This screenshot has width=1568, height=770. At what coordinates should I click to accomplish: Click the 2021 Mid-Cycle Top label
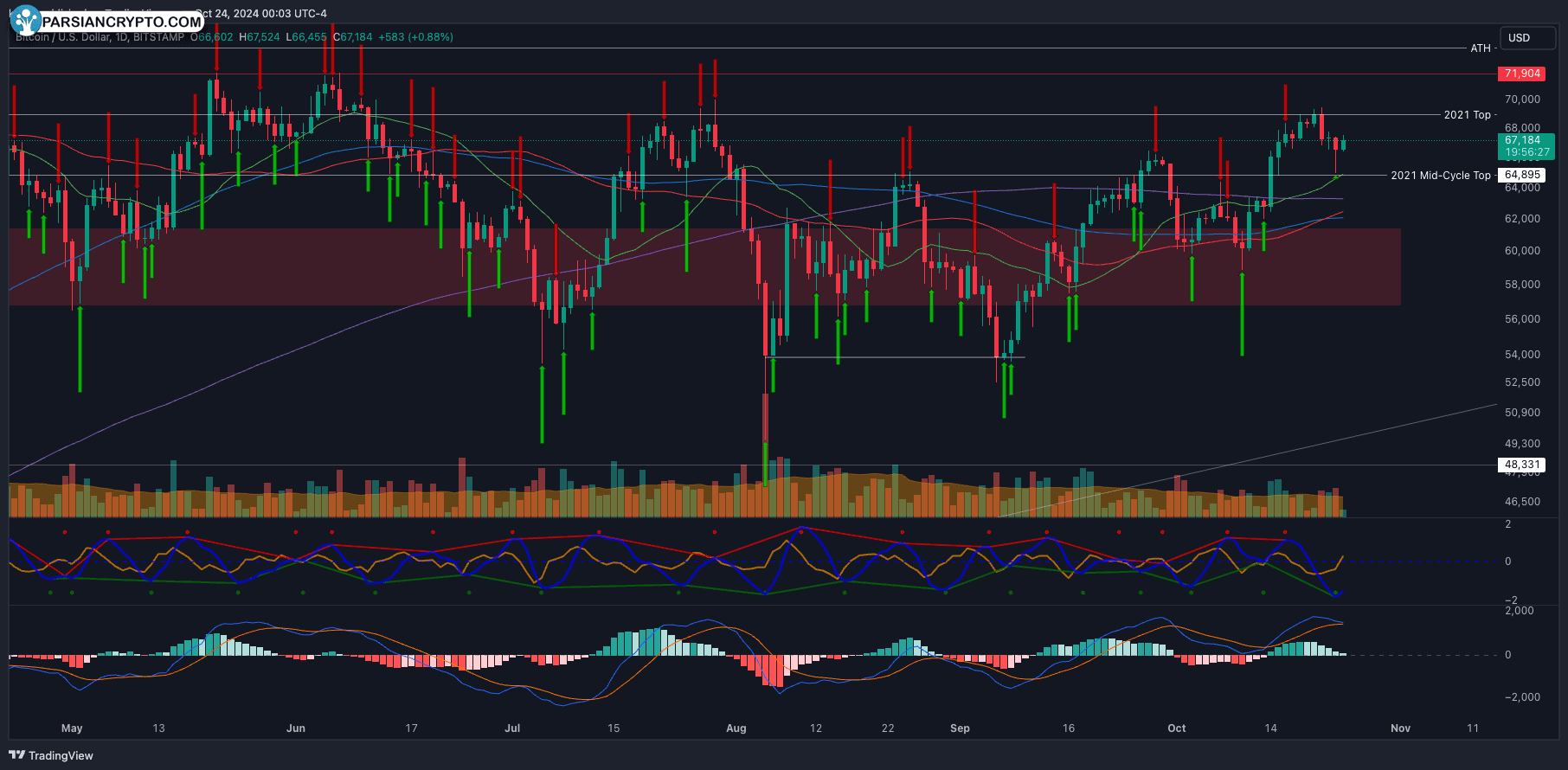click(1440, 176)
